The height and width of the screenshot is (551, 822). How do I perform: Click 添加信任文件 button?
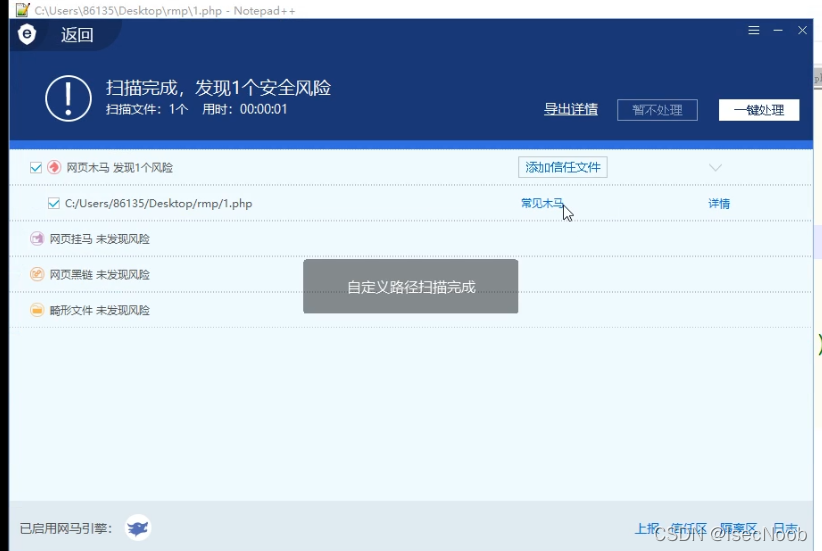pyautogui.click(x=563, y=167)
